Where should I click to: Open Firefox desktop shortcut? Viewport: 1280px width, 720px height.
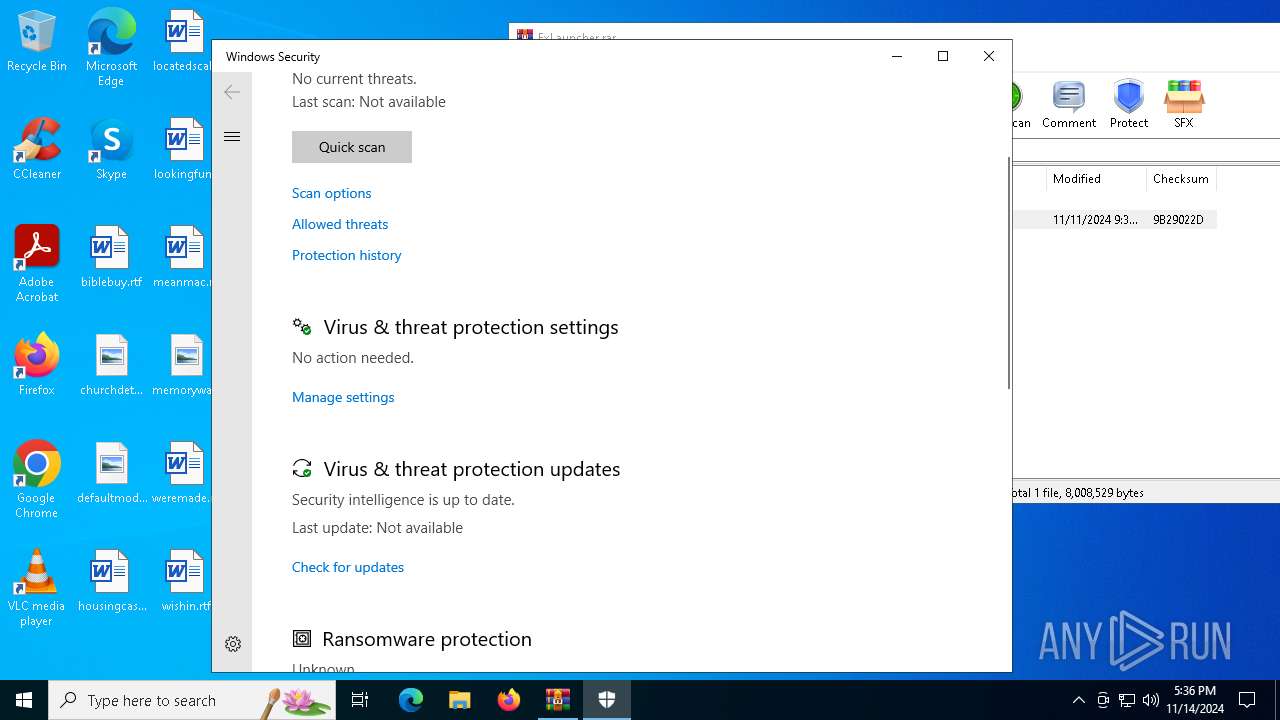click(x=37, y=365)
